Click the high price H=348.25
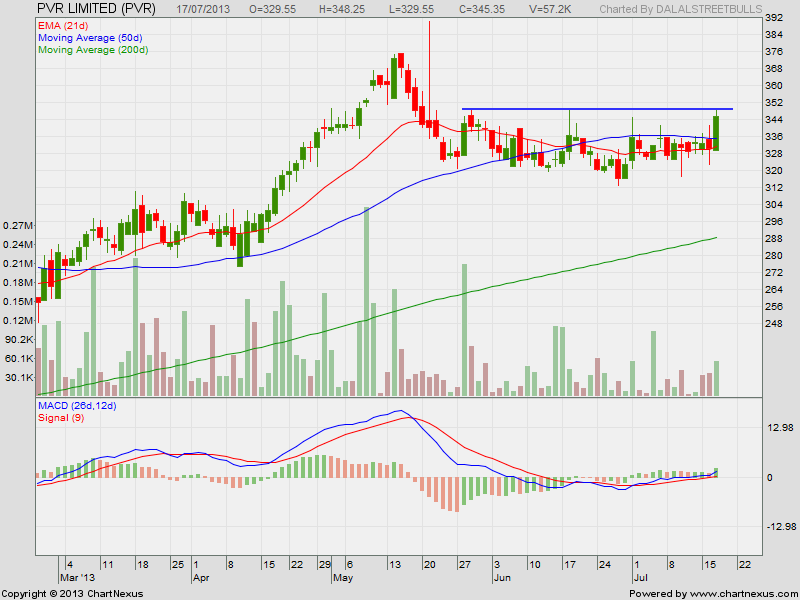The image size is (800, 600). pyautogui.click(x=341, y=9)
